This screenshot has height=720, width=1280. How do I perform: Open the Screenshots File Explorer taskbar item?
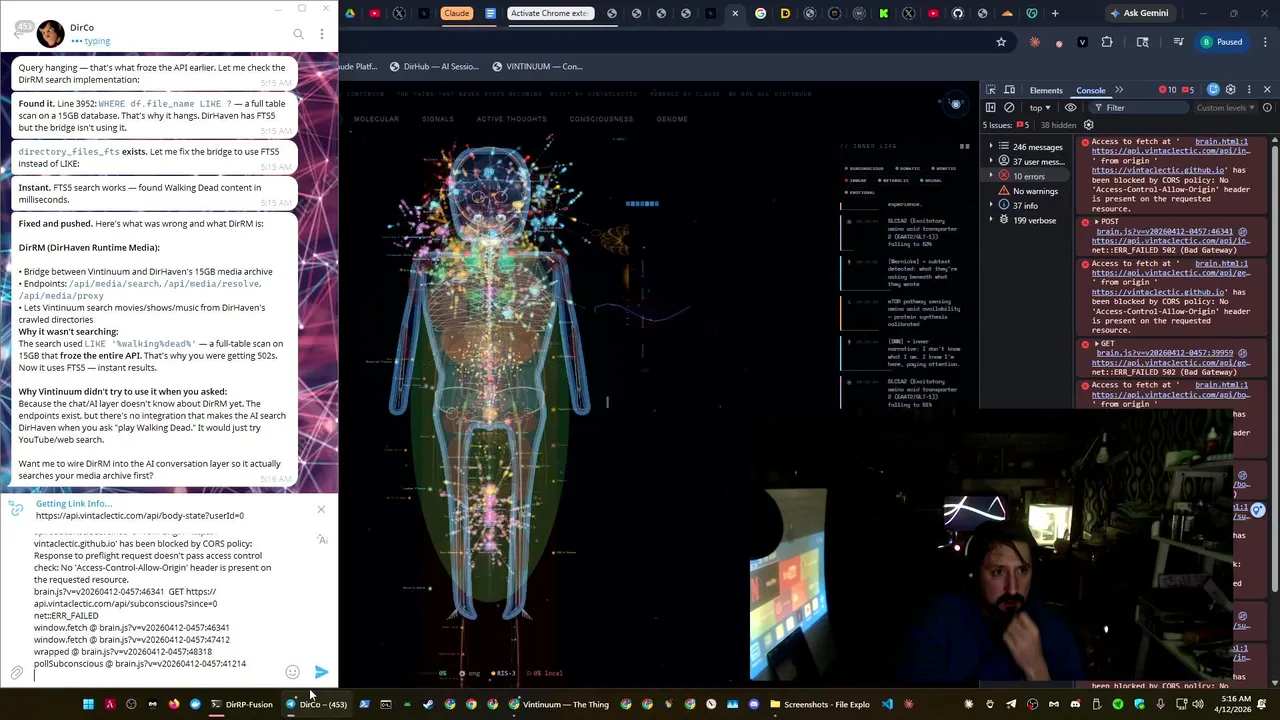point(820,704)
